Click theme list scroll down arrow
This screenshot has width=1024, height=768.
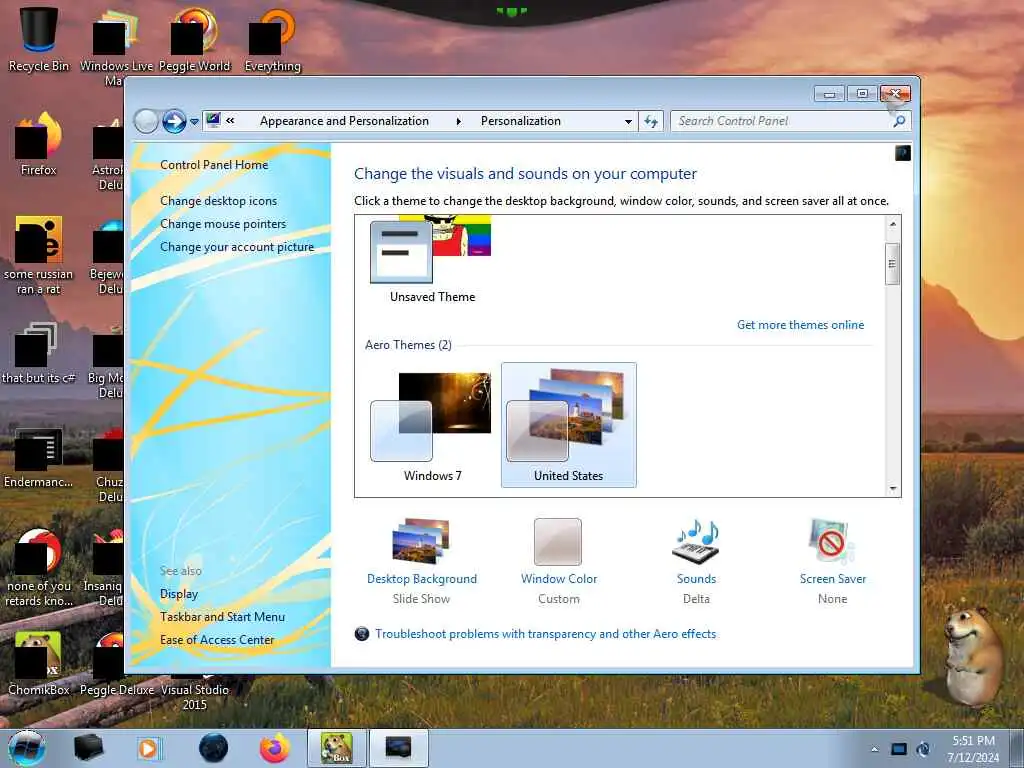click(893, 488)
